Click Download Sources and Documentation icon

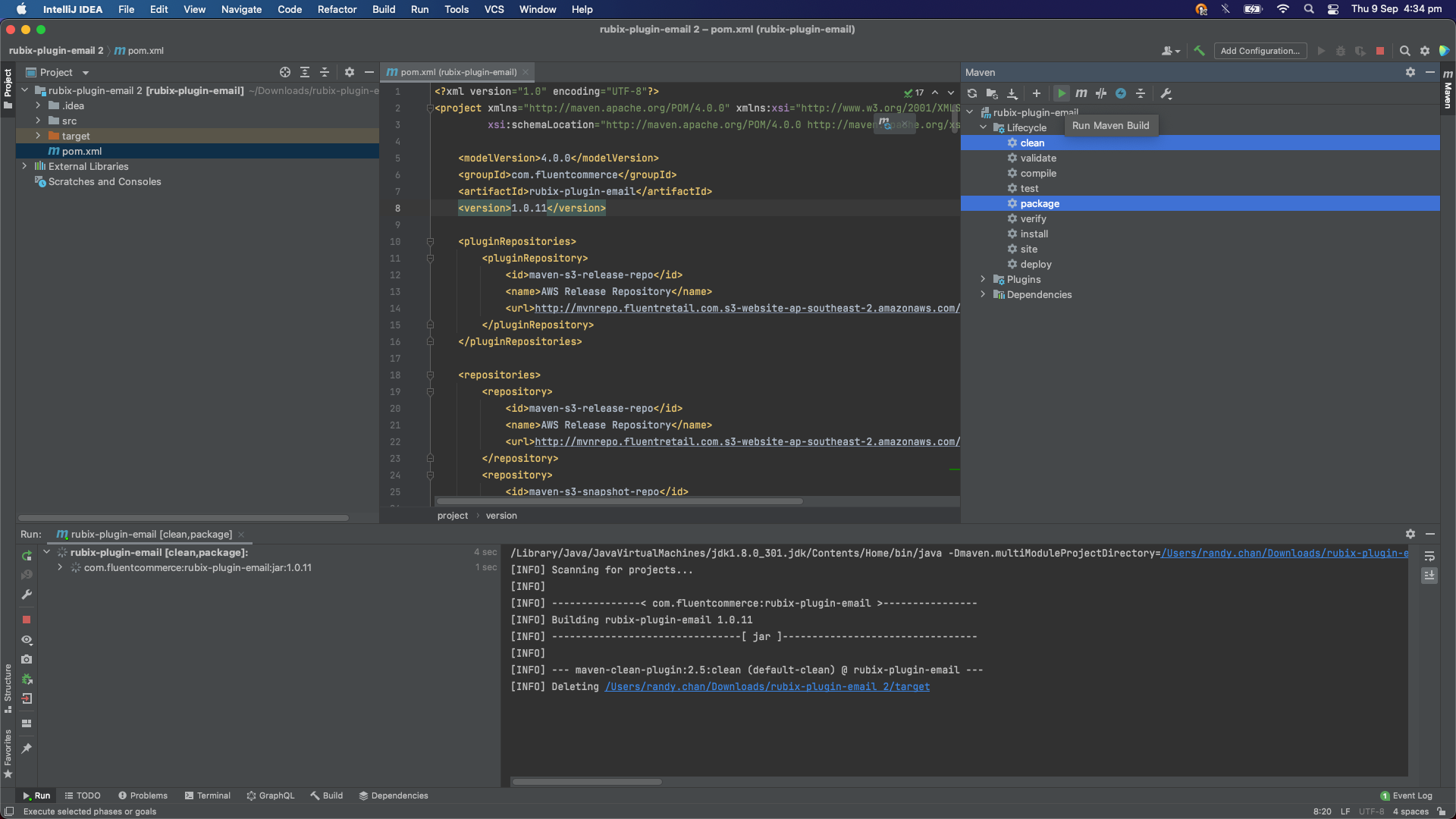tap(1012, 93)
